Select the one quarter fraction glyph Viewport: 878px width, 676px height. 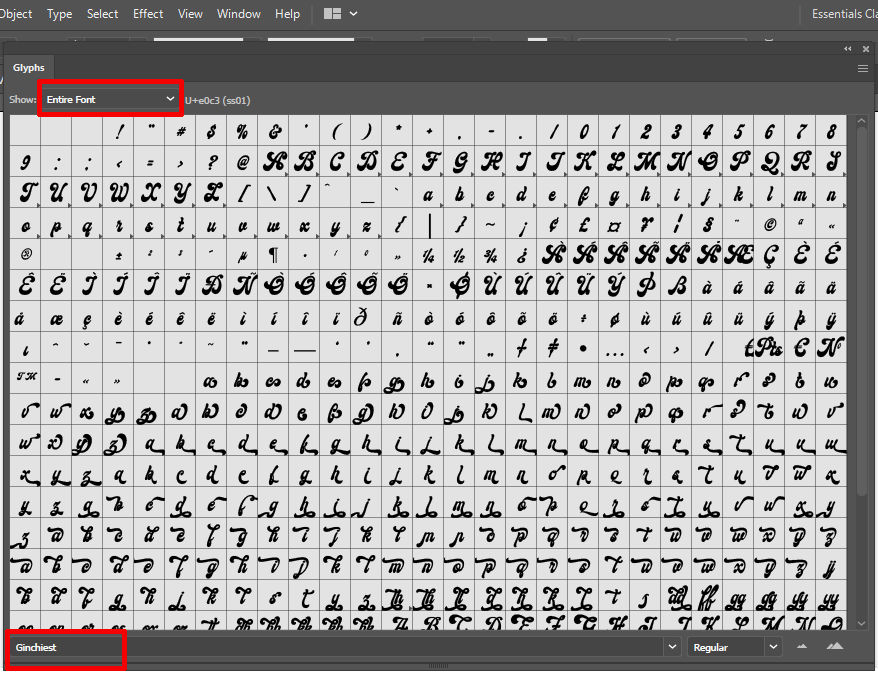tap(428, 255)
